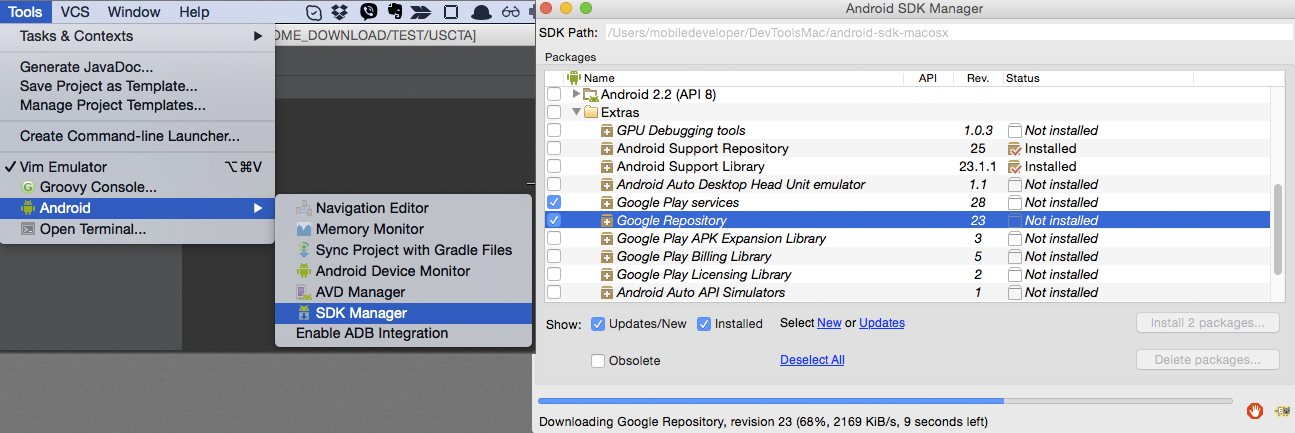Select the Android Auto Desktop Head Unit emulator row

click(907, 185)
